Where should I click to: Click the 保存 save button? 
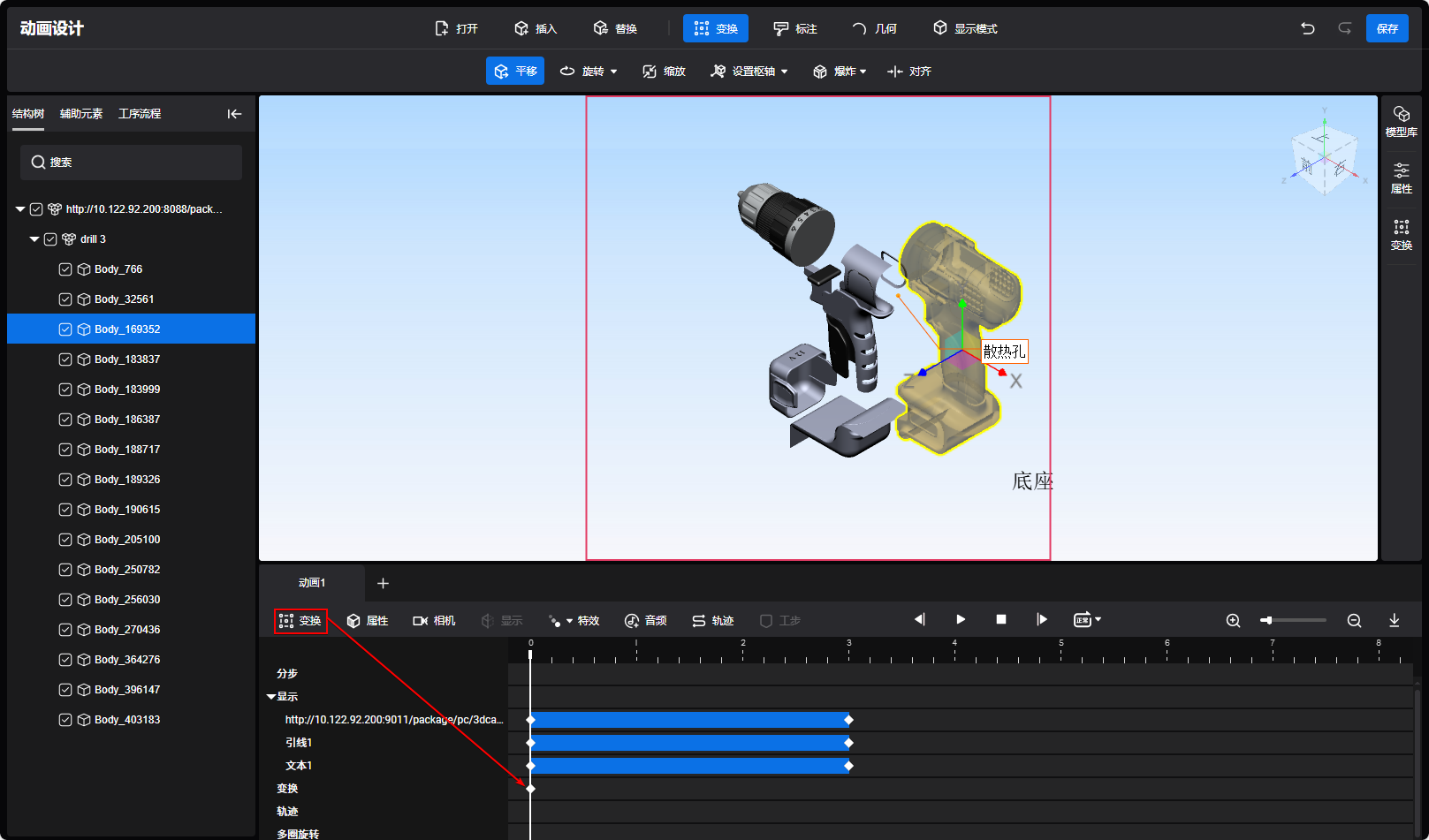(1387, 28)
